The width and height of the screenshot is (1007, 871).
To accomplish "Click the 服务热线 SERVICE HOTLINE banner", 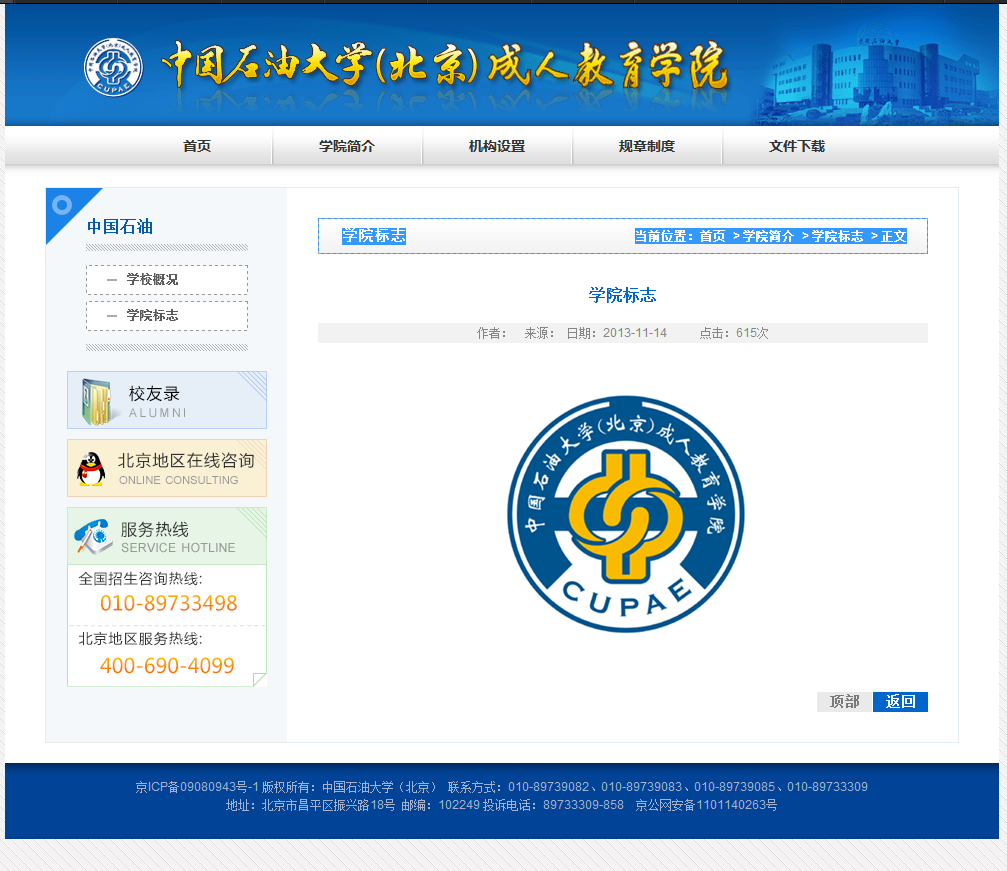I will pos(167,536).
